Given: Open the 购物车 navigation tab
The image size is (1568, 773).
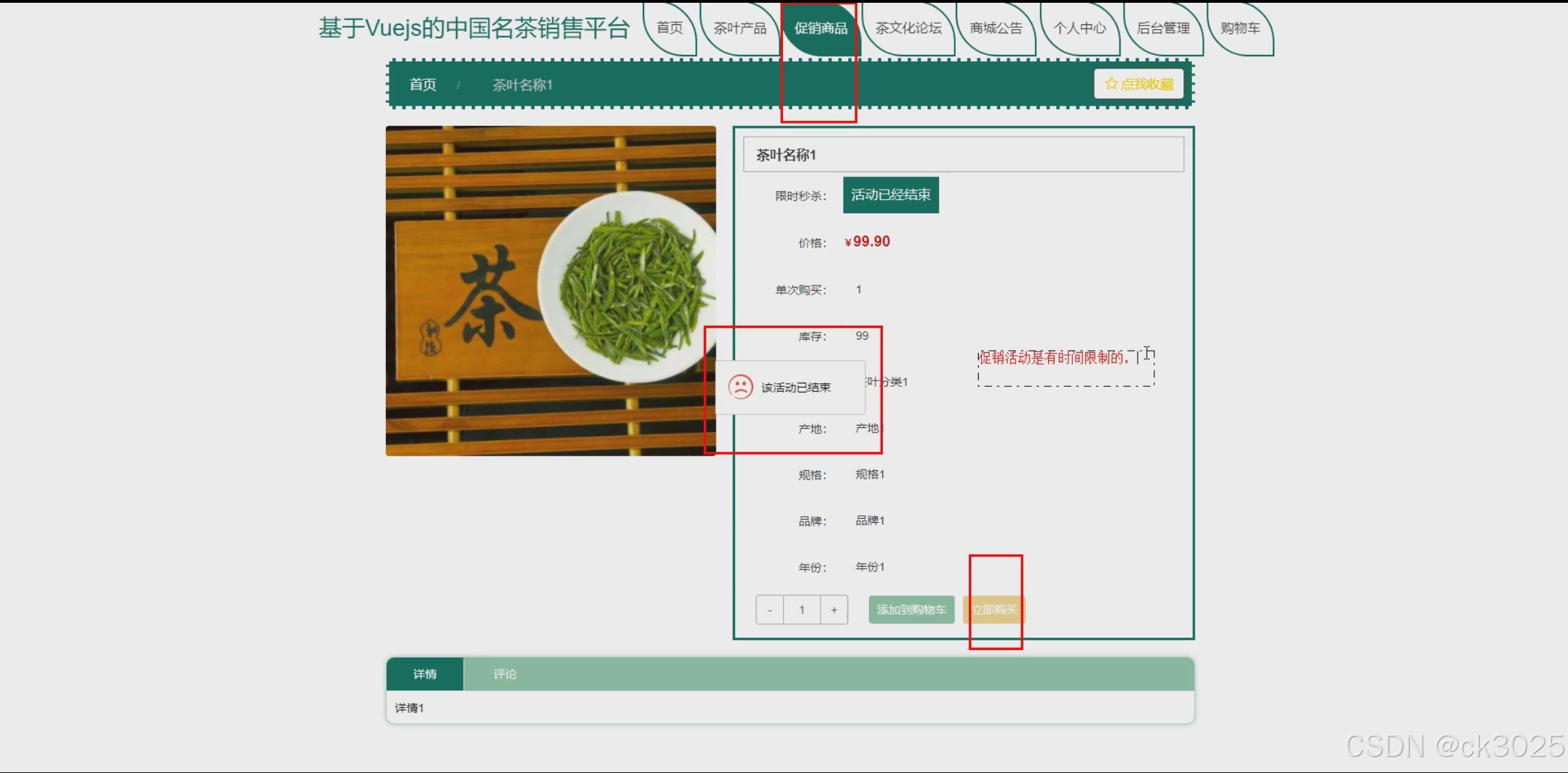Looking at the screenshot, I should click(1240, 28).
